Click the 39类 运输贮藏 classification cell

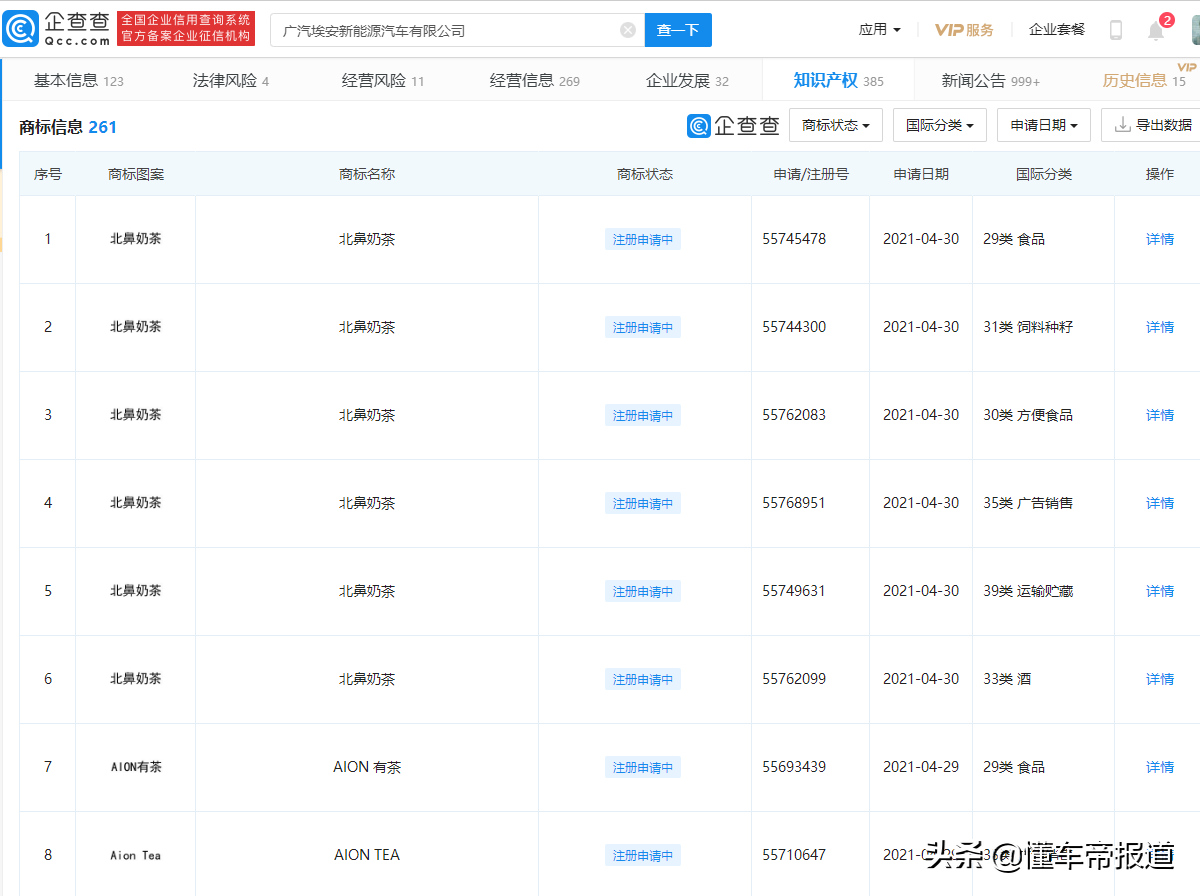click(x=1028, y=591)
